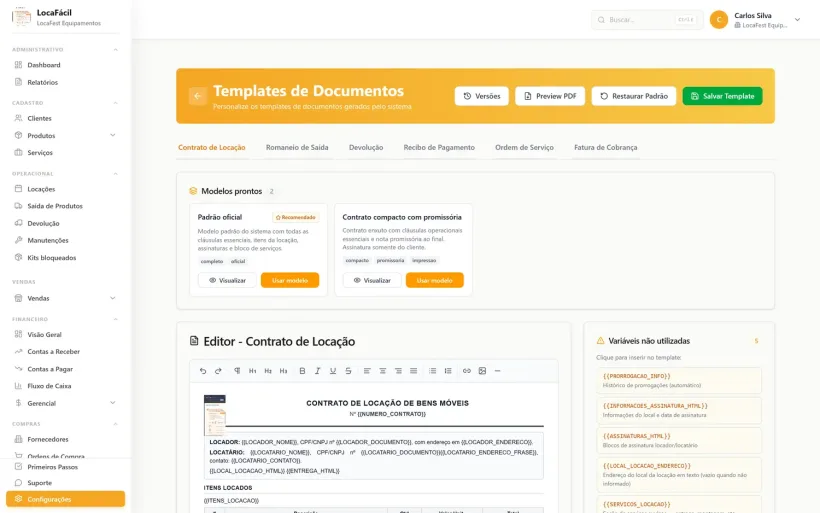Insert {{LOCAL_LOCACAO_ENDERECO}} variable
Image resolution: width=820 pixels, height=513 pixels.
[679, 474]
